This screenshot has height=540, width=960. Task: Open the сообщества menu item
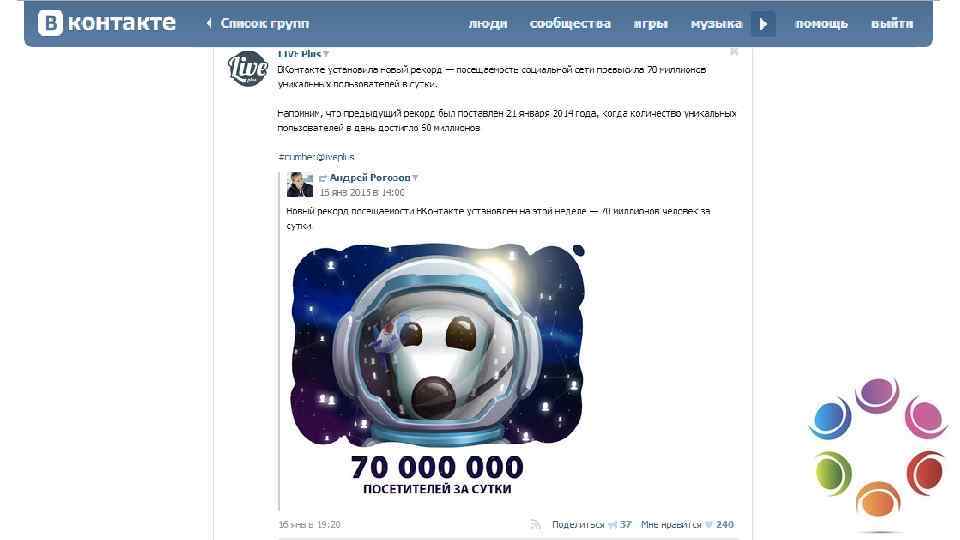[x=570, y=24]
